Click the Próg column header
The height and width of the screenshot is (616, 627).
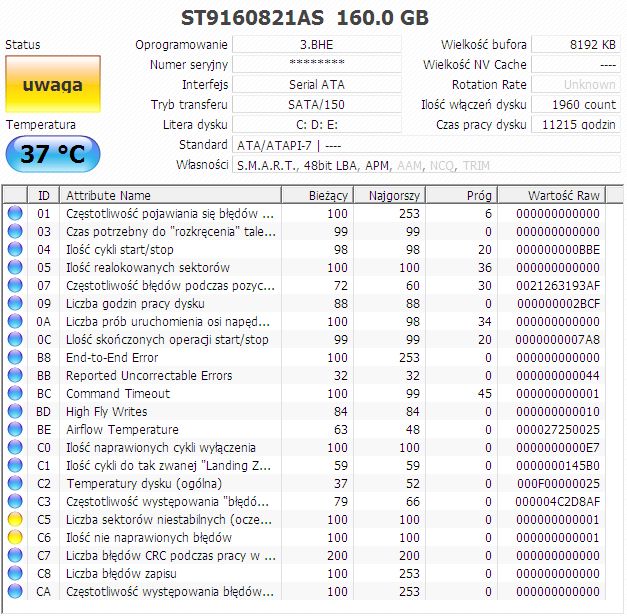click(461, 195)
